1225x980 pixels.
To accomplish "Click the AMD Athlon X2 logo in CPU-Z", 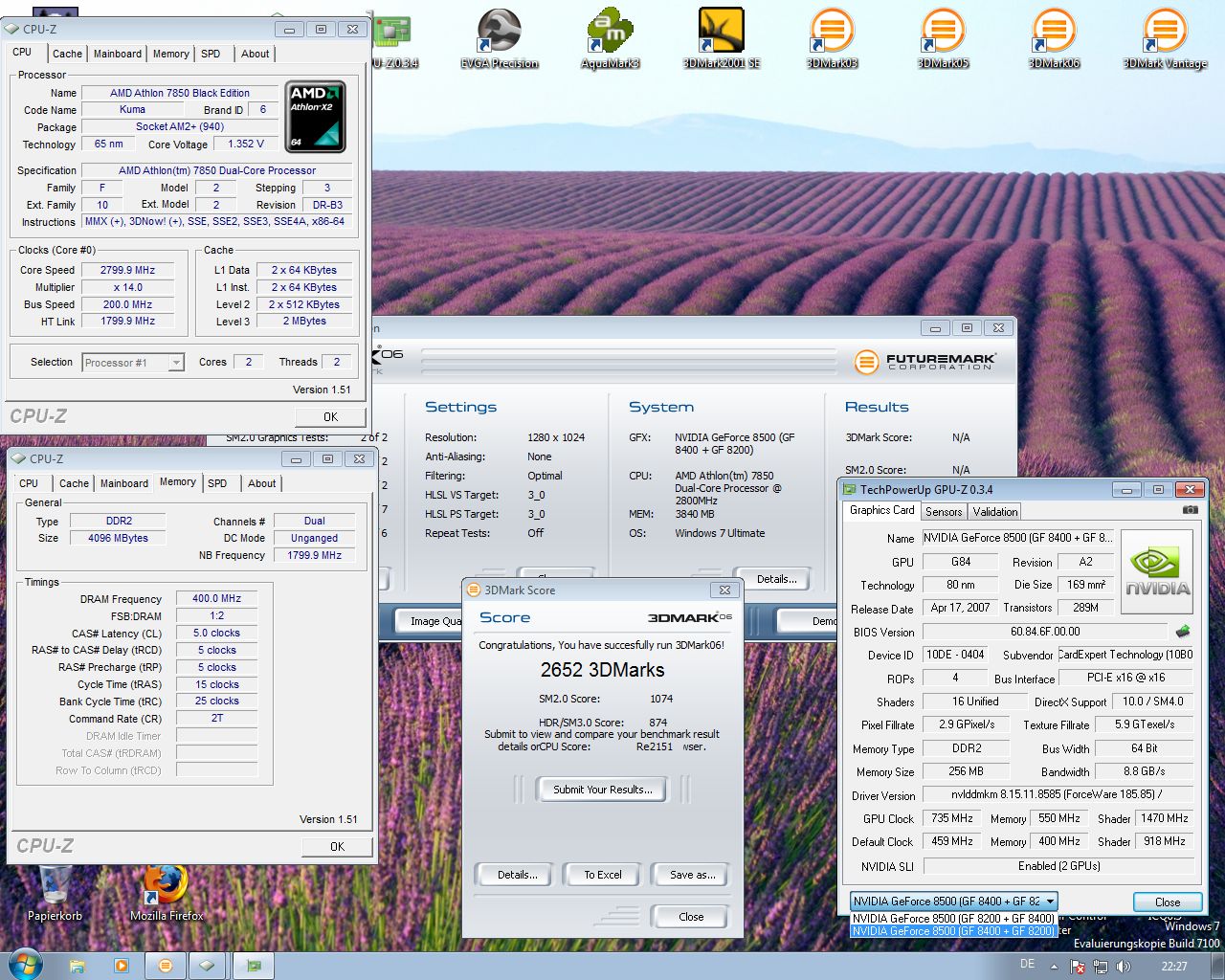I will click(x=316, y=117).
